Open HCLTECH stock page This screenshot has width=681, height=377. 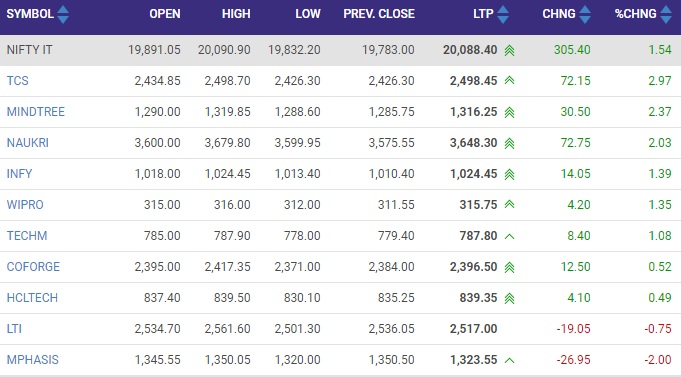pos(32,298)
